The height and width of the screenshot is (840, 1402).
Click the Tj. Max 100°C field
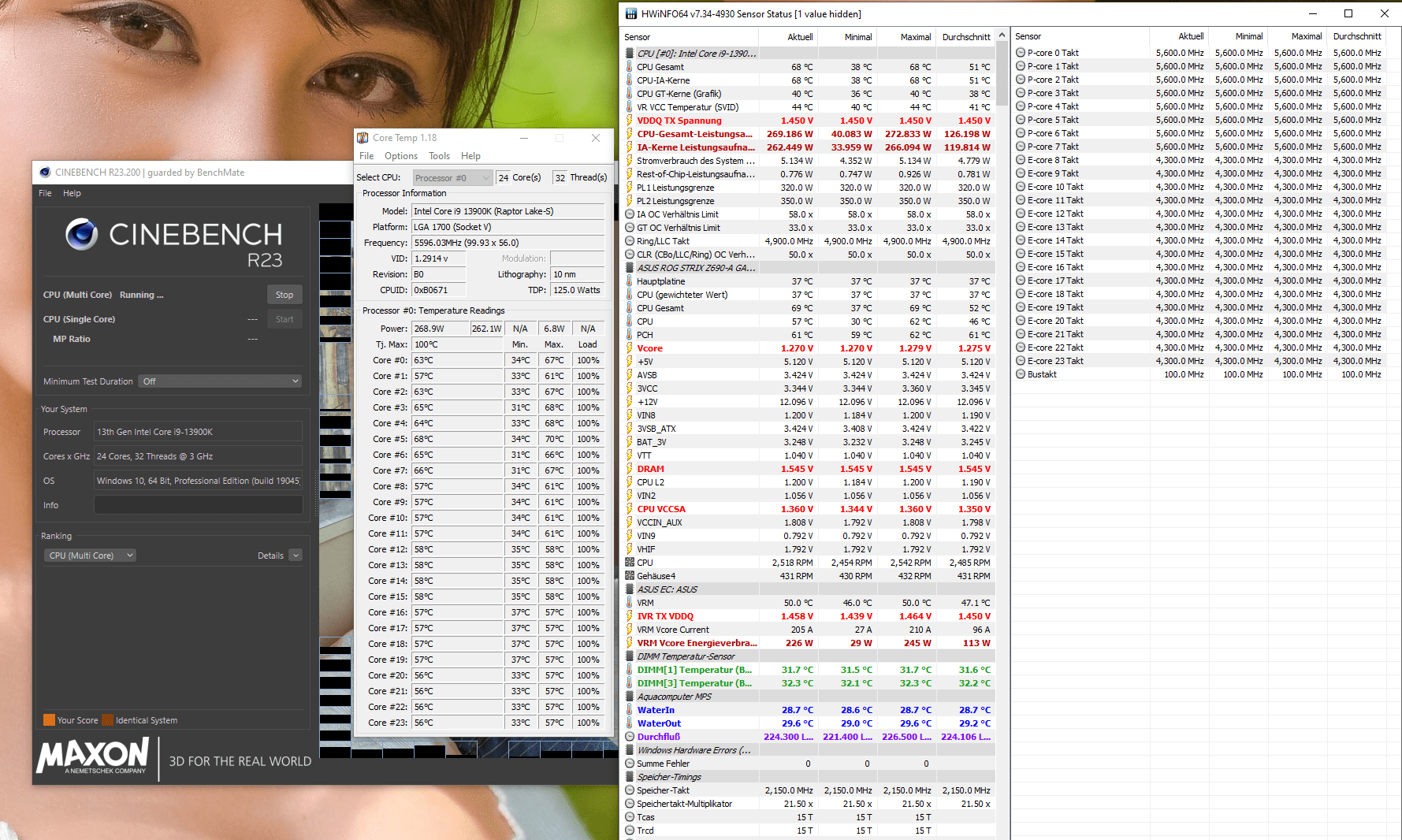pyautogui.click(x=457, y=344)
